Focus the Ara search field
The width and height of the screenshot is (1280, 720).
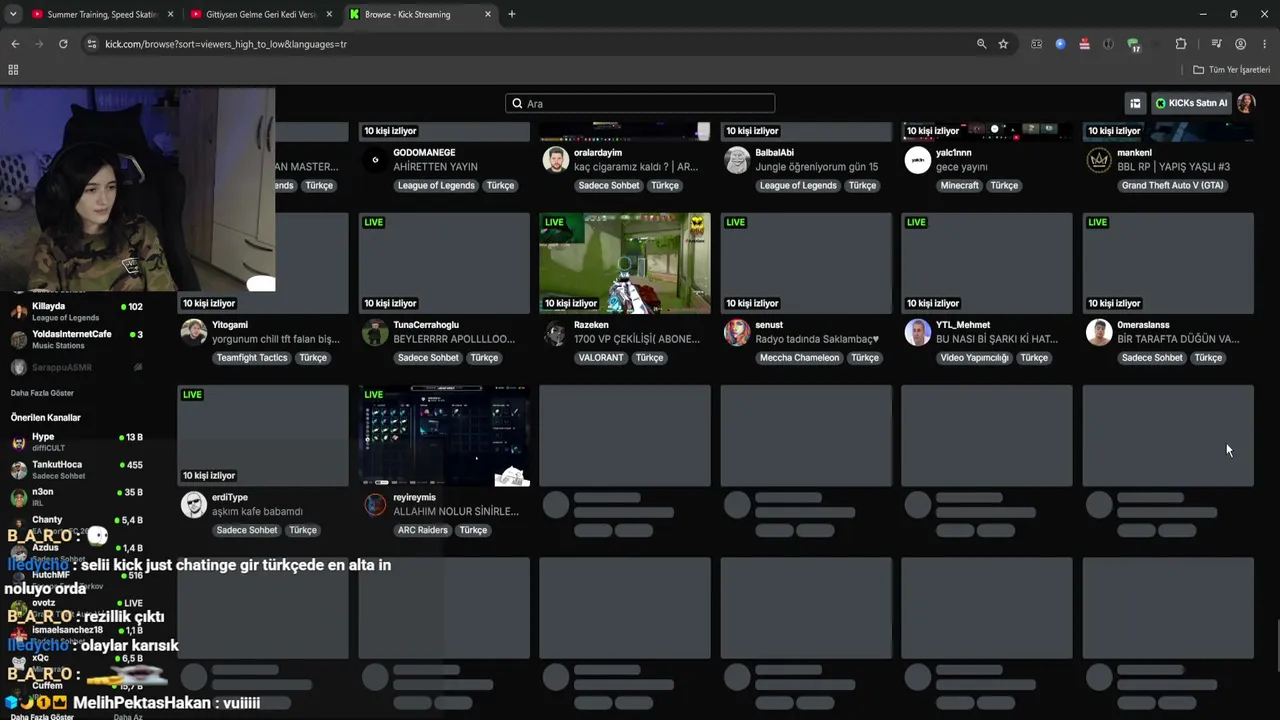coord(640,103)
